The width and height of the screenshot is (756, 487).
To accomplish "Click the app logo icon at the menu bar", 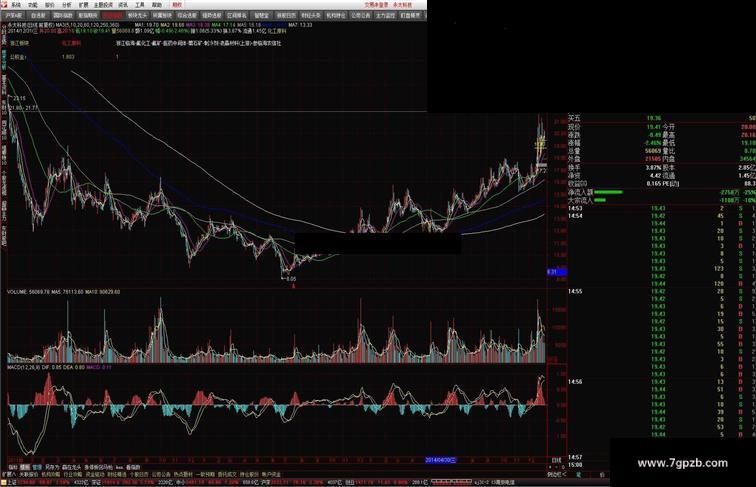I will pos(4,5).
